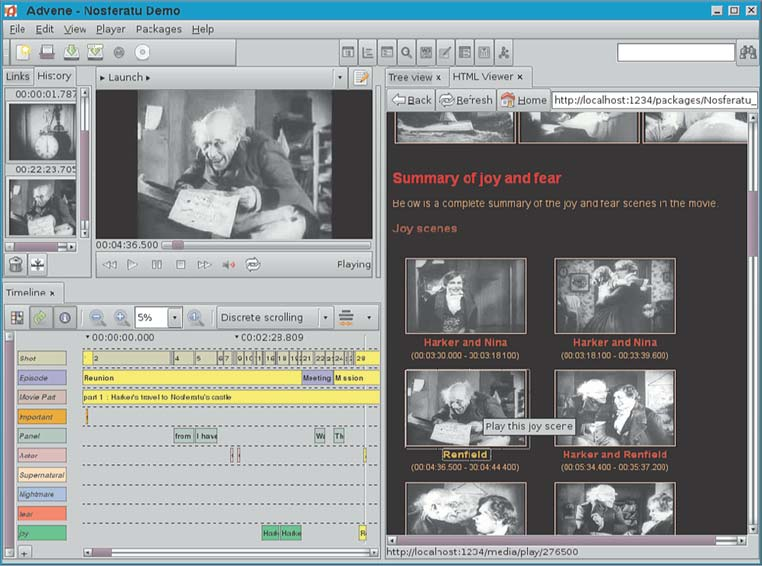Create a new package with toolbar icon
The width and height of the screenshot is (762, 566).
23,52
